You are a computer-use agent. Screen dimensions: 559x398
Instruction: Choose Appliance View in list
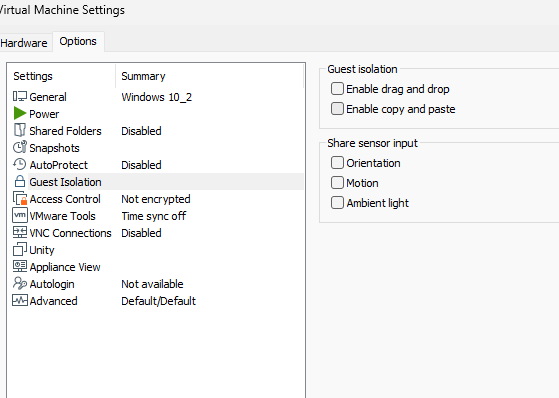[x=65, y=267]
